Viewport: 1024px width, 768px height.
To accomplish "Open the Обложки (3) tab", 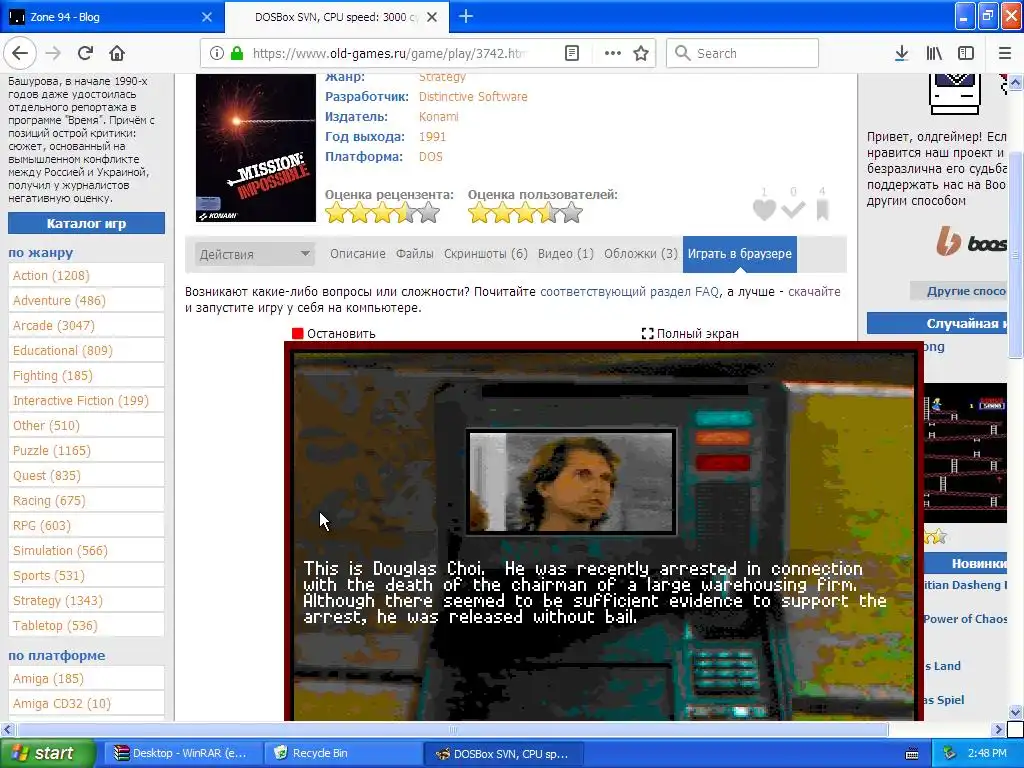I will [641, 254].
